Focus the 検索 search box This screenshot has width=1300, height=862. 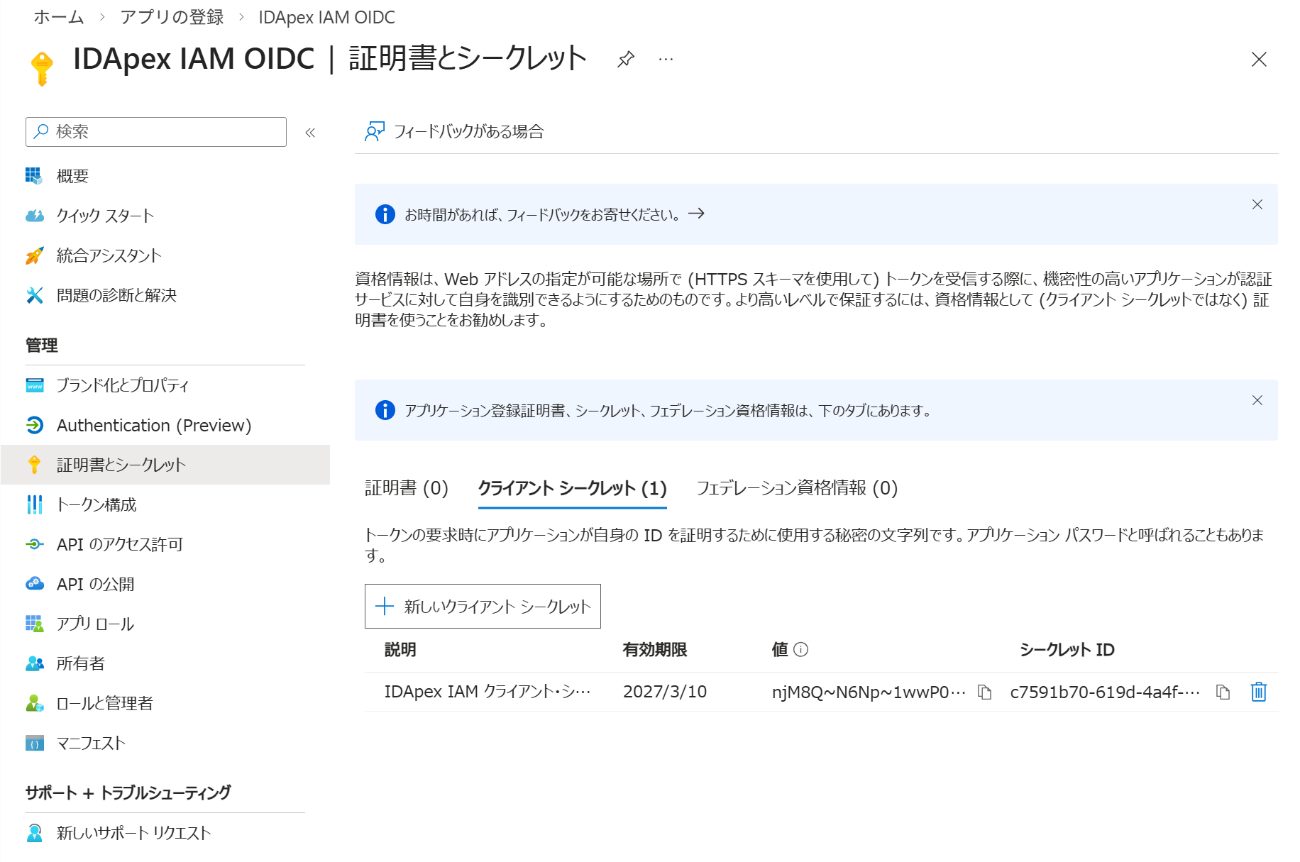156,131
